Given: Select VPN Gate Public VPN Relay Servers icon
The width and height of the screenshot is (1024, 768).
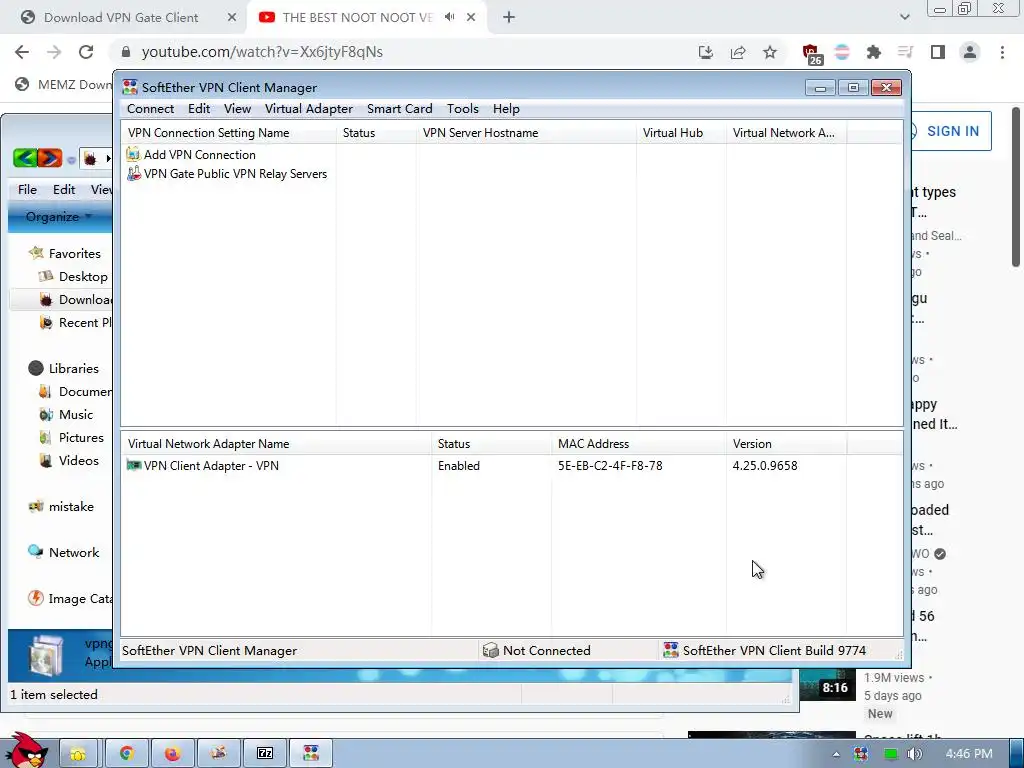Looking at the screenshot, I should click(x=133, y=174).
